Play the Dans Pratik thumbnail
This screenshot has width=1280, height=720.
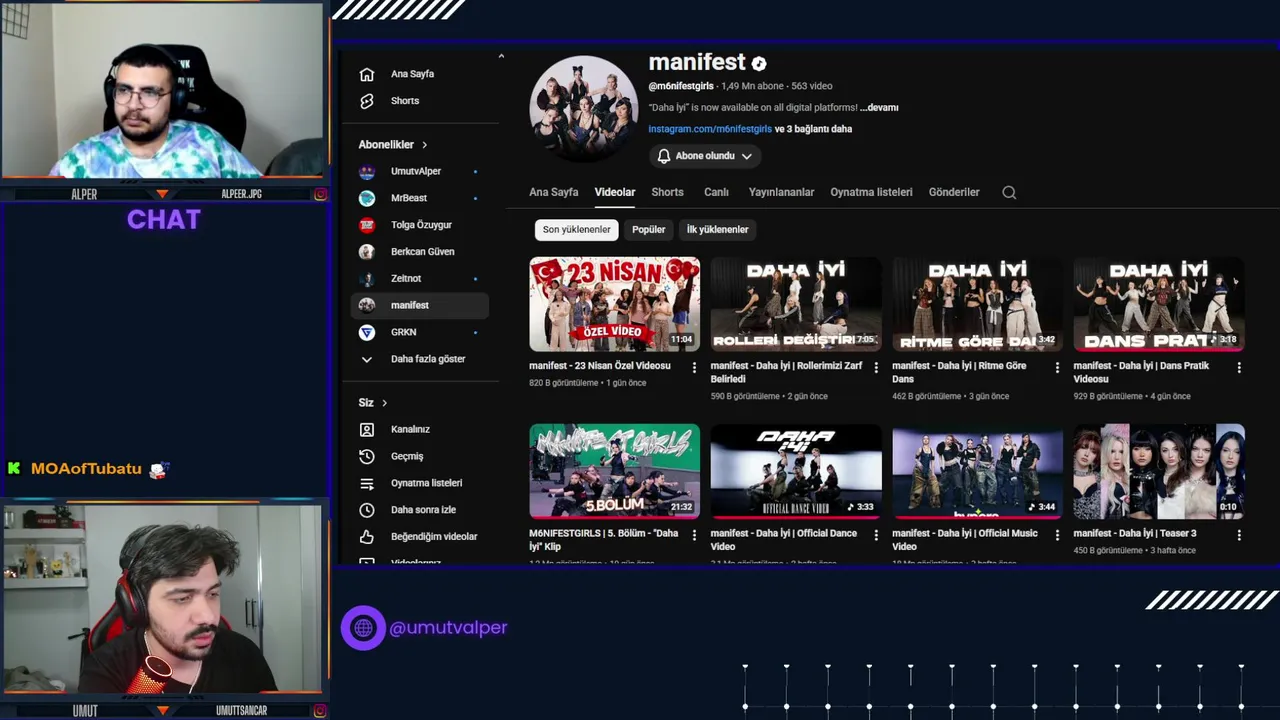pyautogui.click(x=1159, y=304)
